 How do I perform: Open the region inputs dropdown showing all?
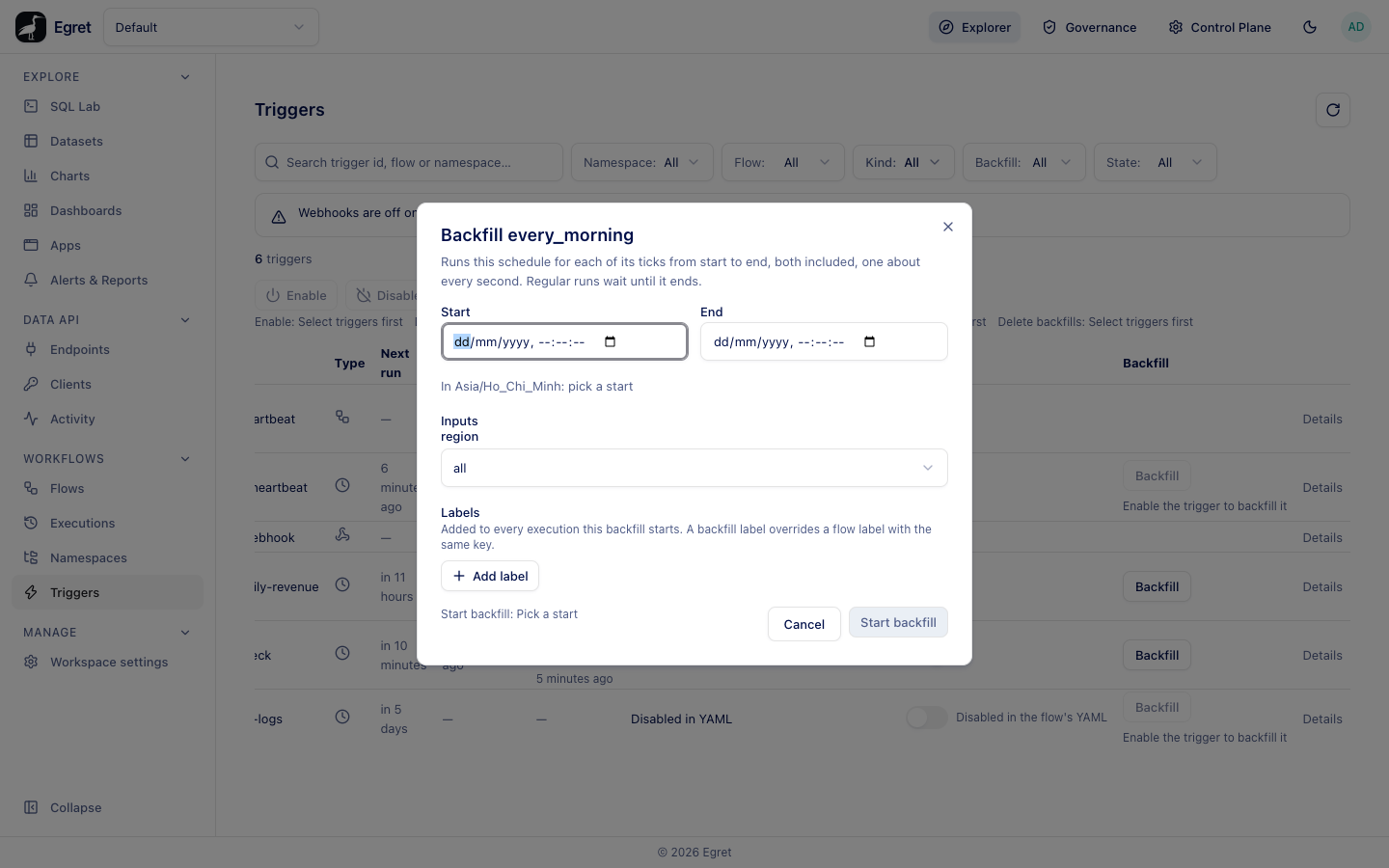pyautogui.click(x=694, y=468)
